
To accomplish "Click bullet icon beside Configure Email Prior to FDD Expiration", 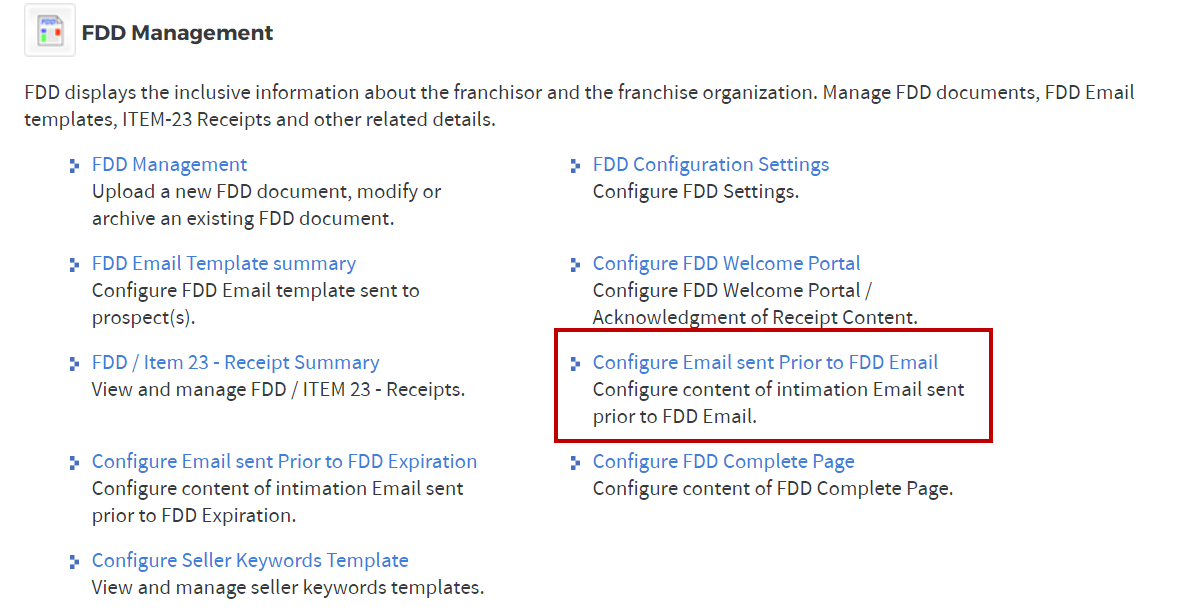I will point(74,463).
